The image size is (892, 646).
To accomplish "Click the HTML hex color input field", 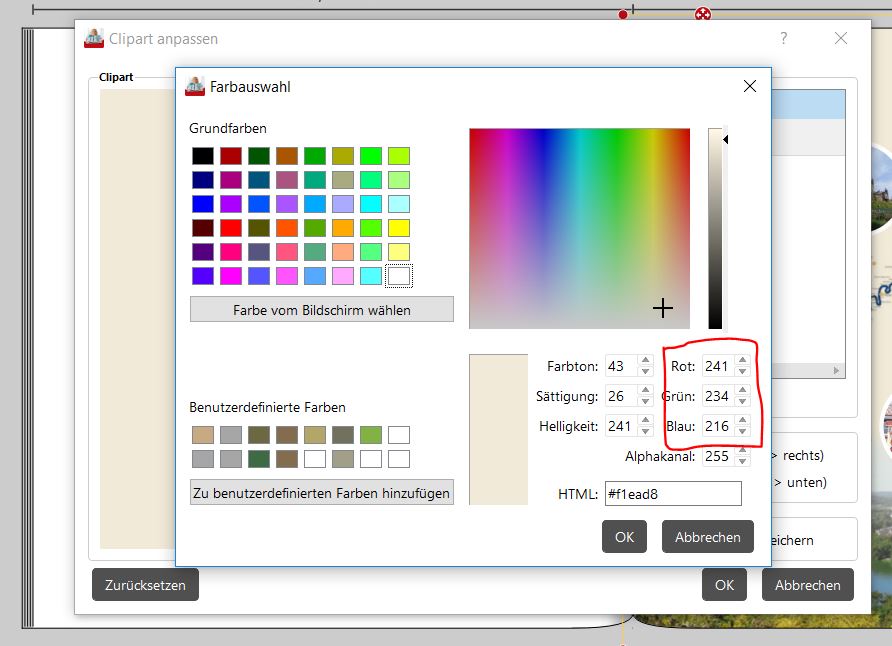I will (x=672, y=494).
